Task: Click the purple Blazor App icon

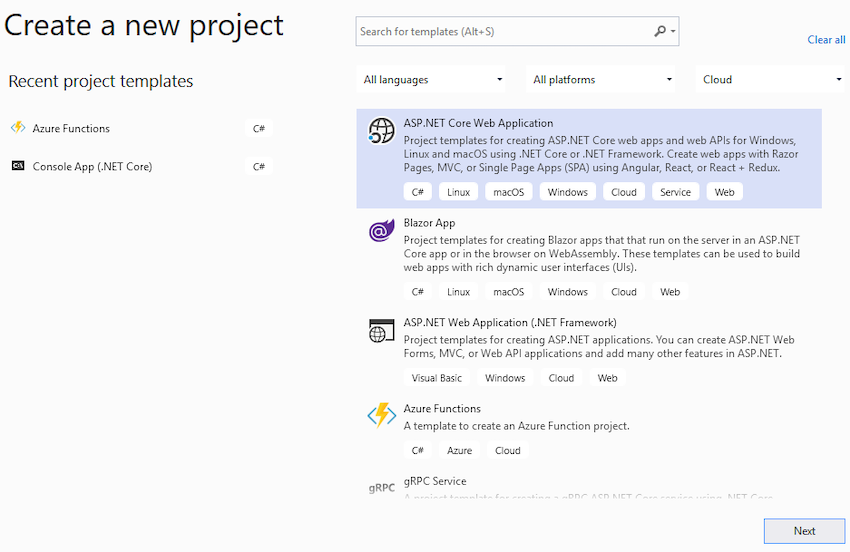Action: [x=382, y=230]
